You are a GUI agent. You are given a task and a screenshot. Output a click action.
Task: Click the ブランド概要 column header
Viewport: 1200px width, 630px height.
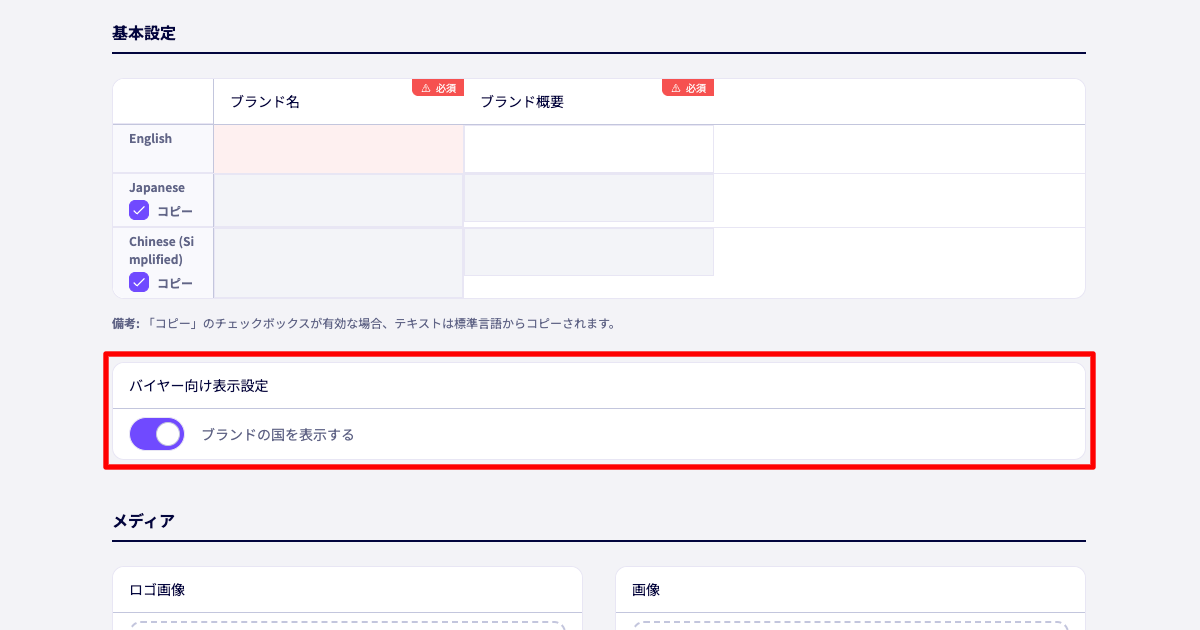point(522,102)
